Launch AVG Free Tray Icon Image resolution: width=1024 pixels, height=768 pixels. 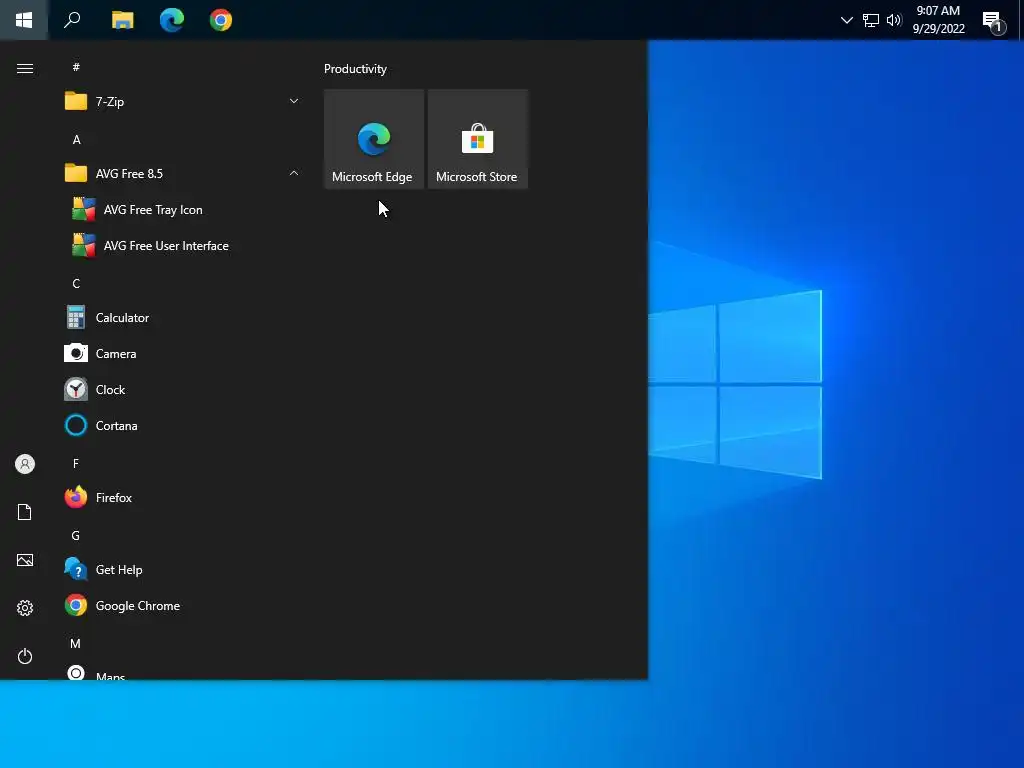click(182, 210)
